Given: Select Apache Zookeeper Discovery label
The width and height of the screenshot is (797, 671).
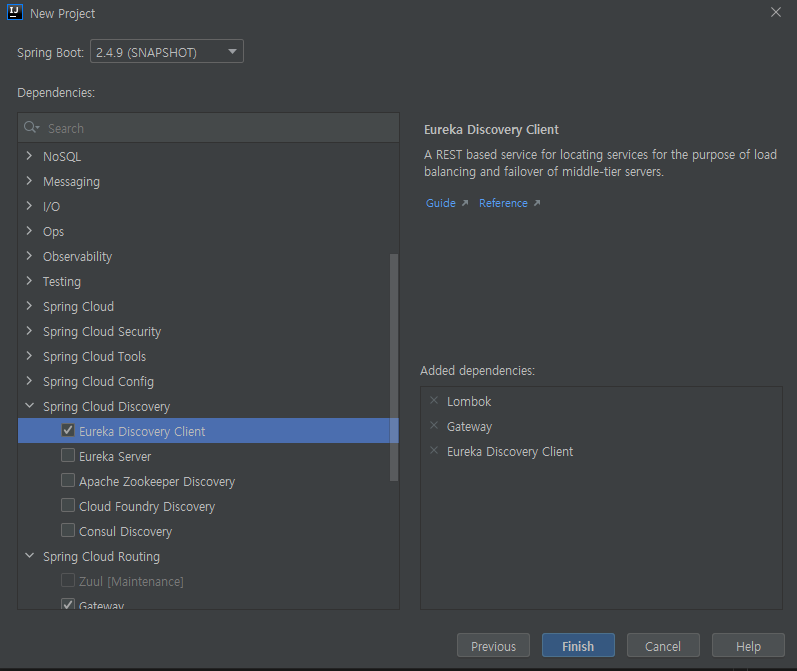Looking at the screenshot, I should pyautogui.click(x=157, y=481).
